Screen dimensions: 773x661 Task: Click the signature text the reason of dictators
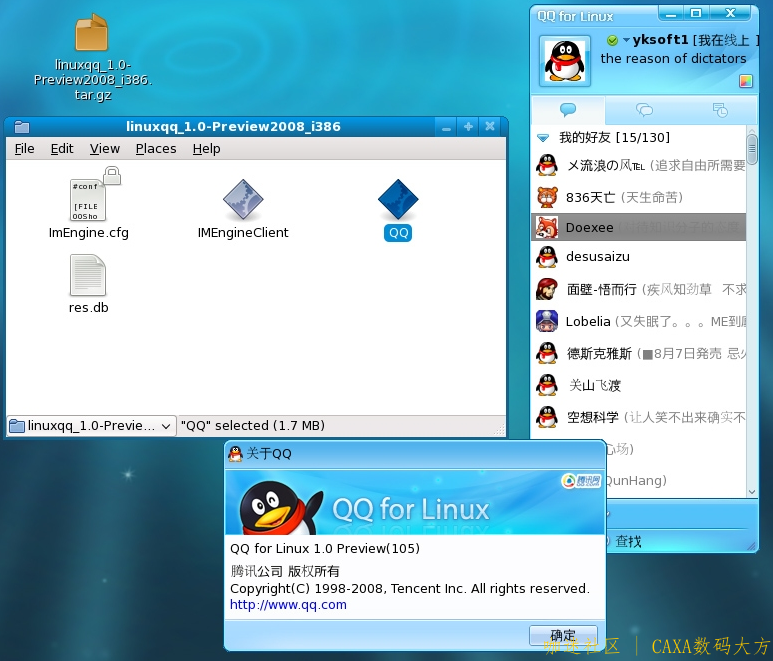pyautogui.click(x=673, y=59)
